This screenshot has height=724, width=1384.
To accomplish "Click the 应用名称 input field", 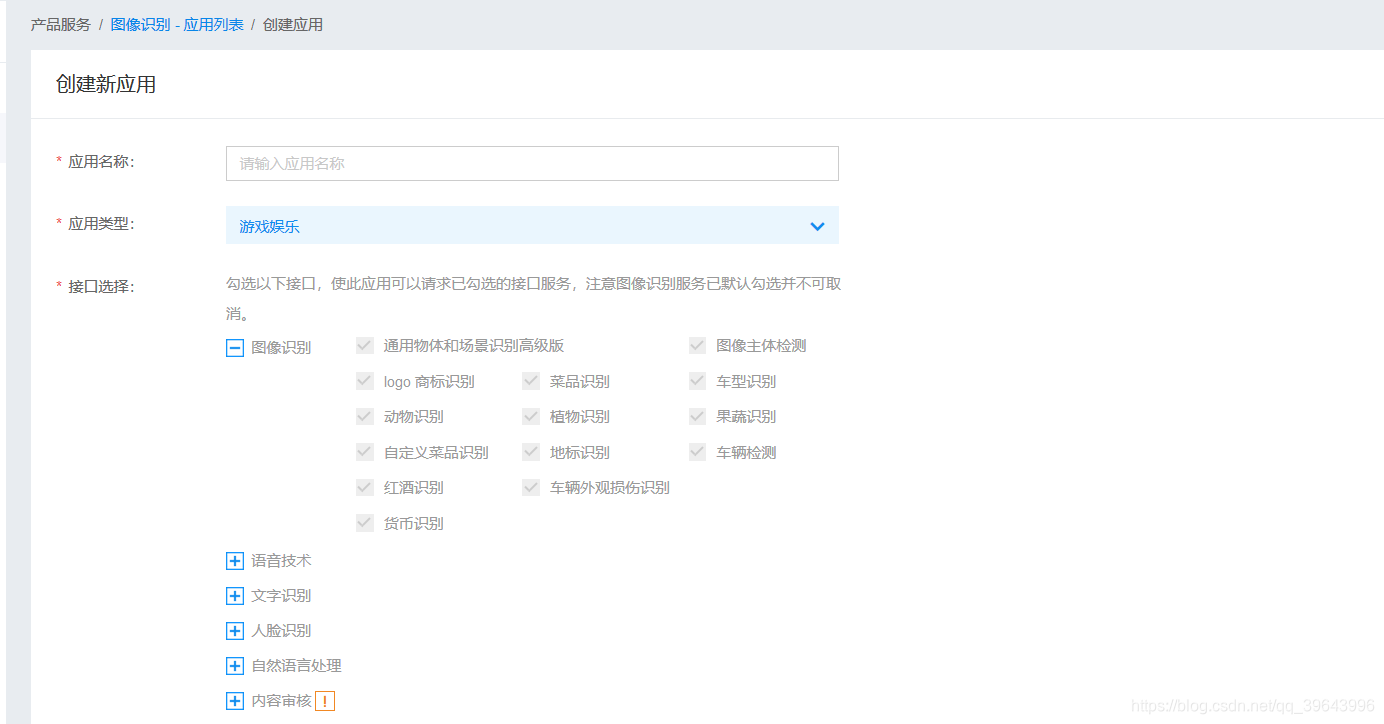I will 532,164.
